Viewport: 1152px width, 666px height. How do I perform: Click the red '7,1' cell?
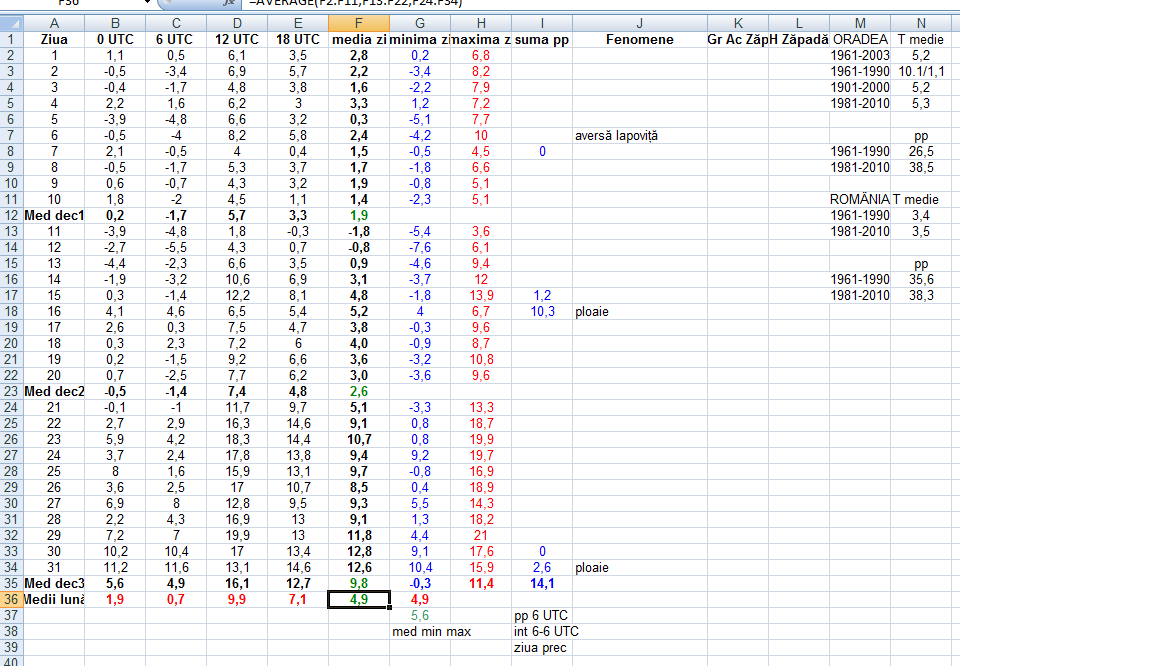click(298, 599)
